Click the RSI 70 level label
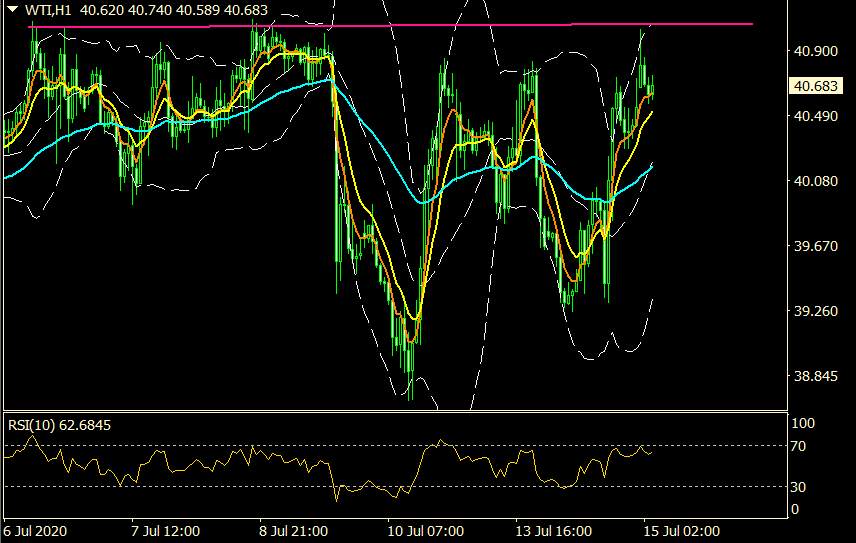 point(798,446)
